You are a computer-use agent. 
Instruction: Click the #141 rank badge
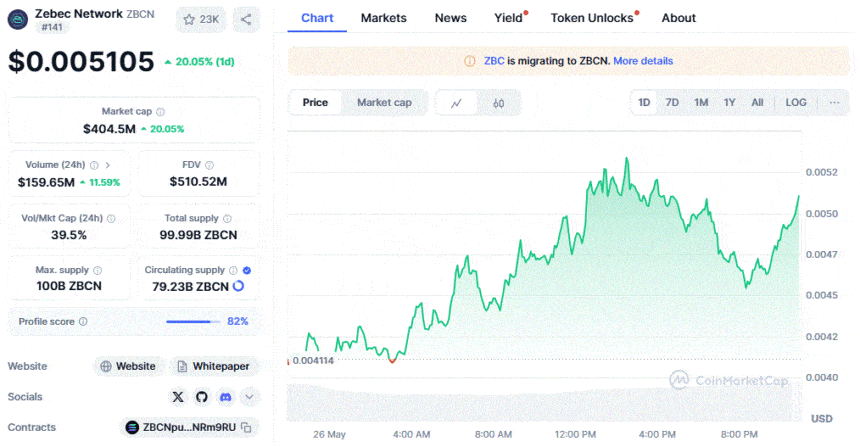pos(52,27)
